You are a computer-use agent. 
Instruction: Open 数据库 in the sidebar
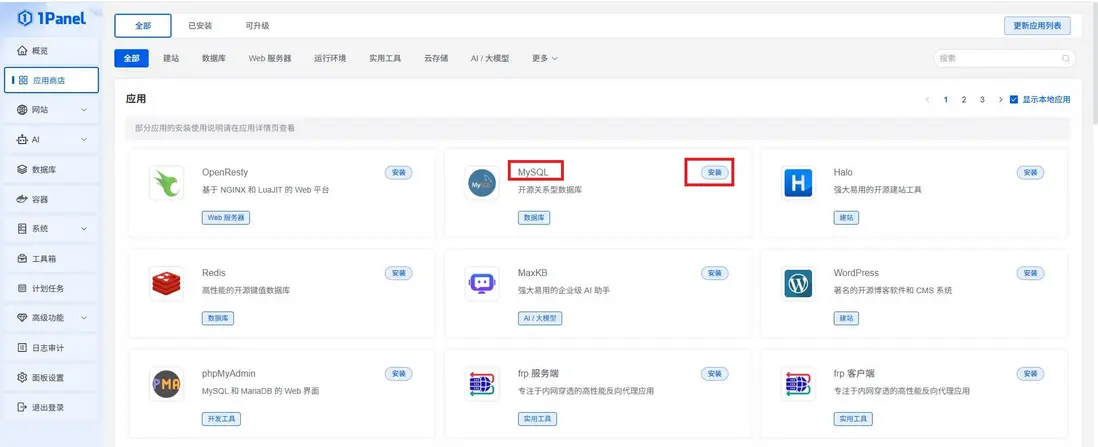[x=51, y=170]
